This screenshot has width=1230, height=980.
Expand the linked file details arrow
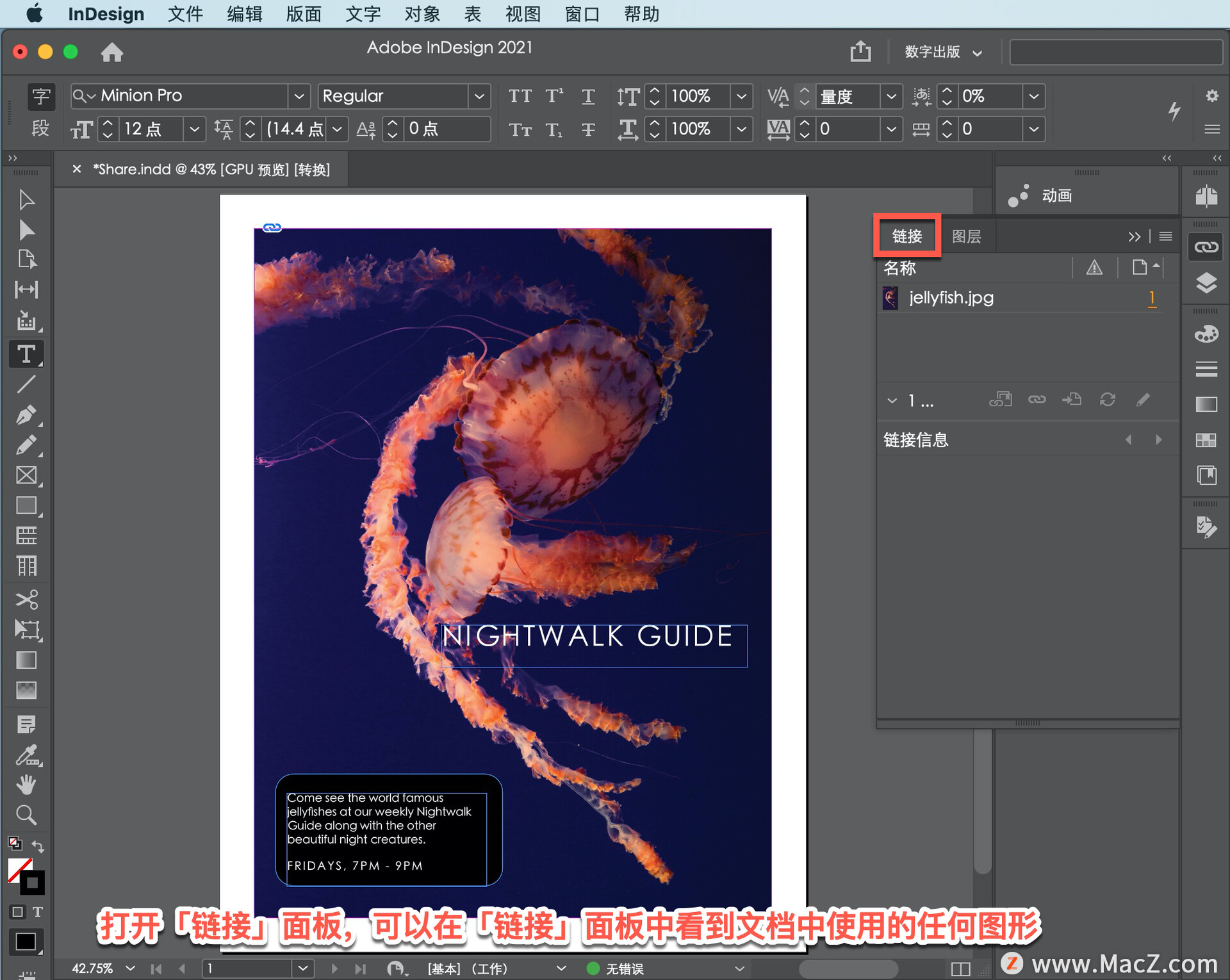pyautogui.click(x=889, y=400)
